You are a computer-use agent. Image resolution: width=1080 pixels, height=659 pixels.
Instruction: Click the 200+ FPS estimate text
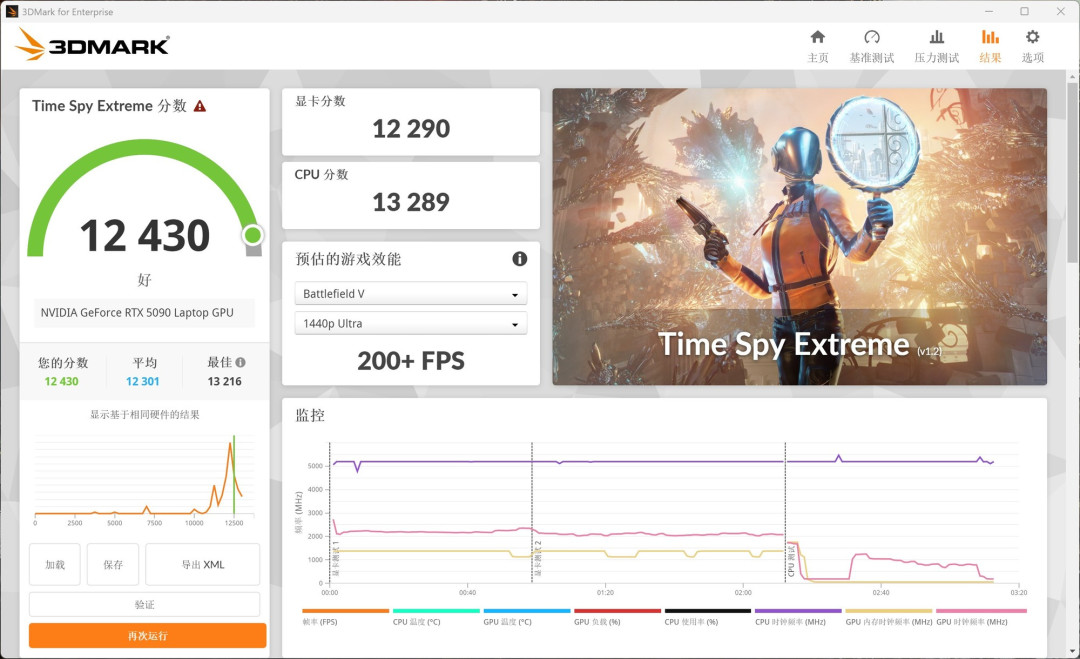click(x=411, y=361)
